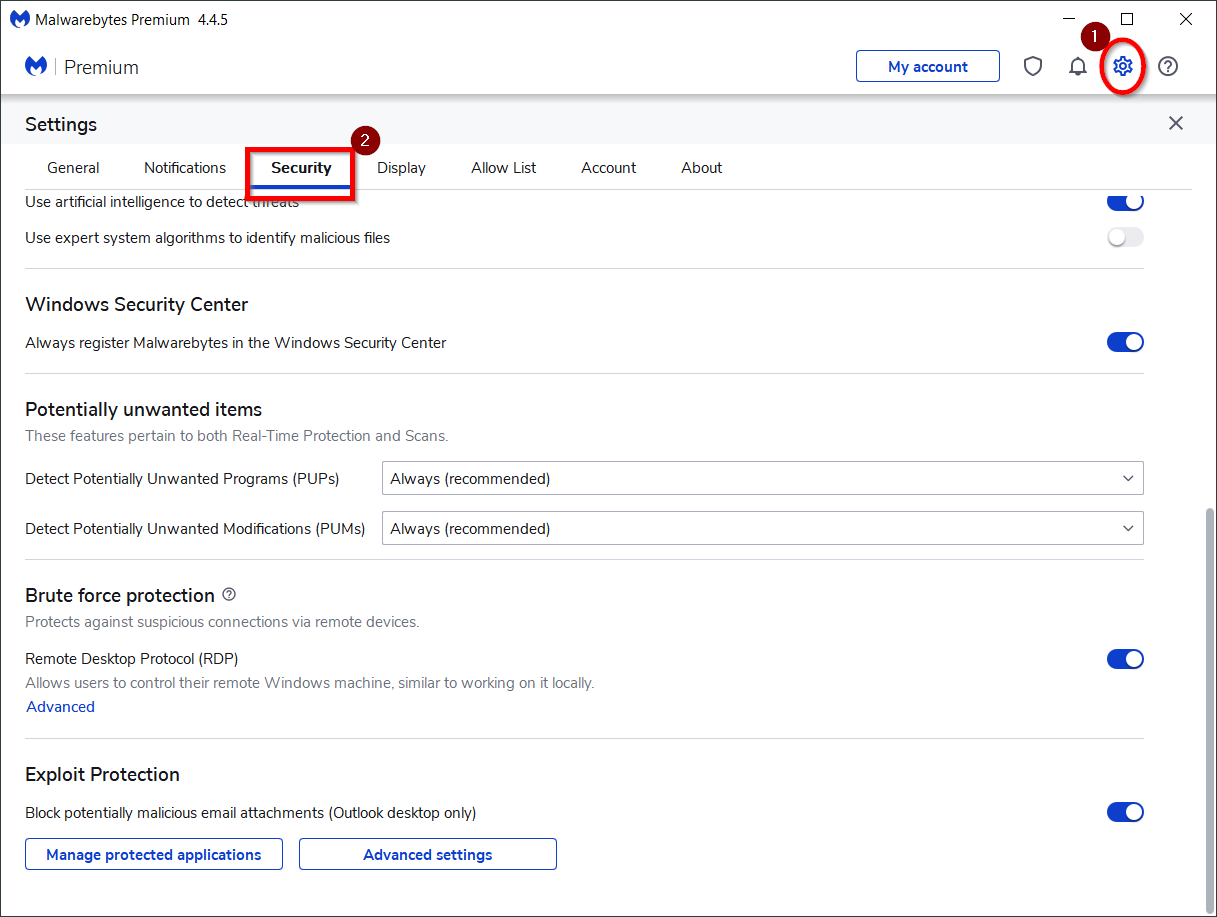Screen dimensions: 1217x917
Task: Toggle blocking malicious email attachments
Action: (x=1125, y=812)
